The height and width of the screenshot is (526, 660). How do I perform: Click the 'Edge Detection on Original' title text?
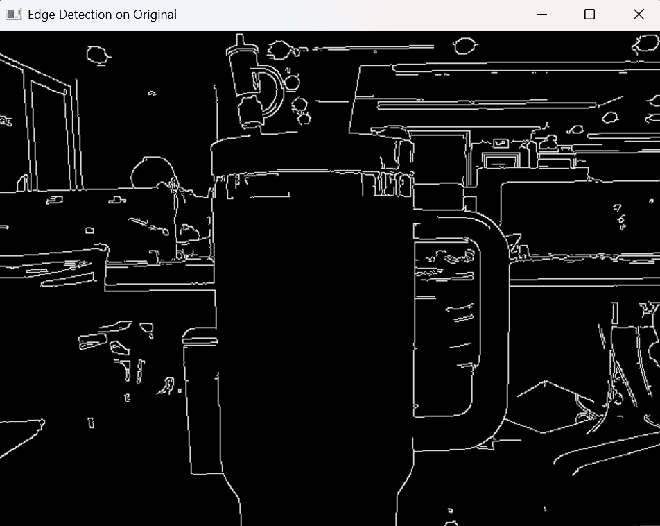pyautogui.click(x=102, y=15)
